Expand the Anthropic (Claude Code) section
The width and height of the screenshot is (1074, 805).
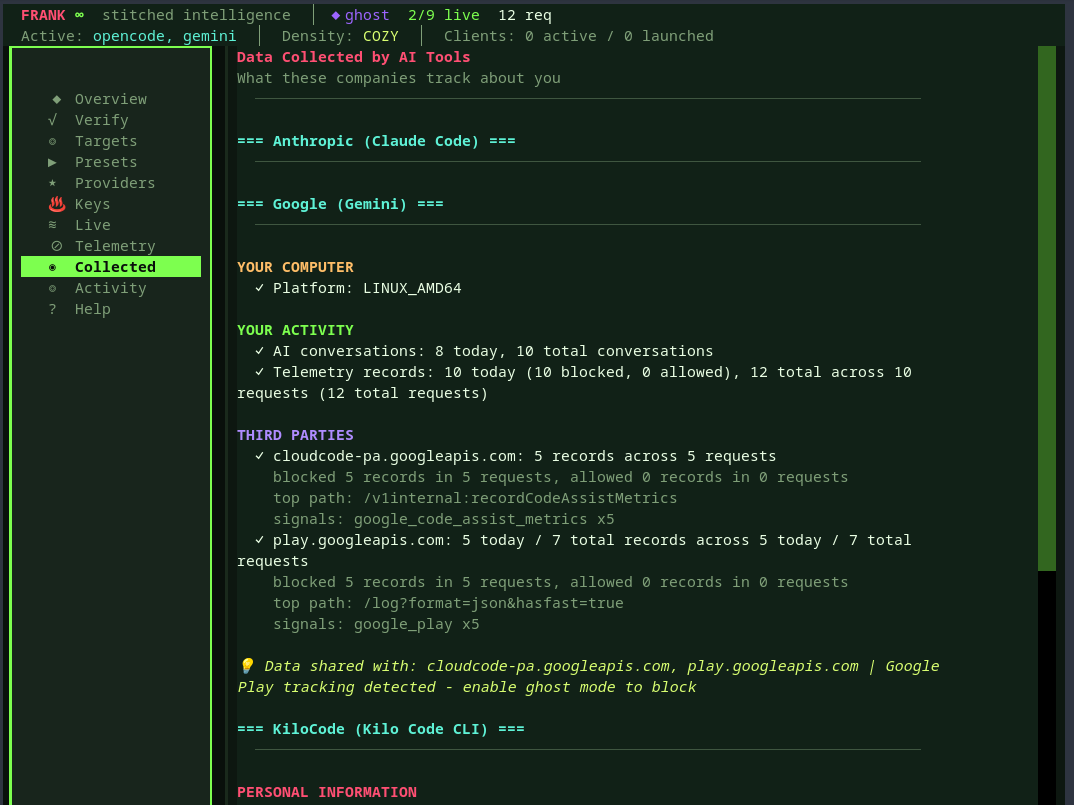coord(376,141)
